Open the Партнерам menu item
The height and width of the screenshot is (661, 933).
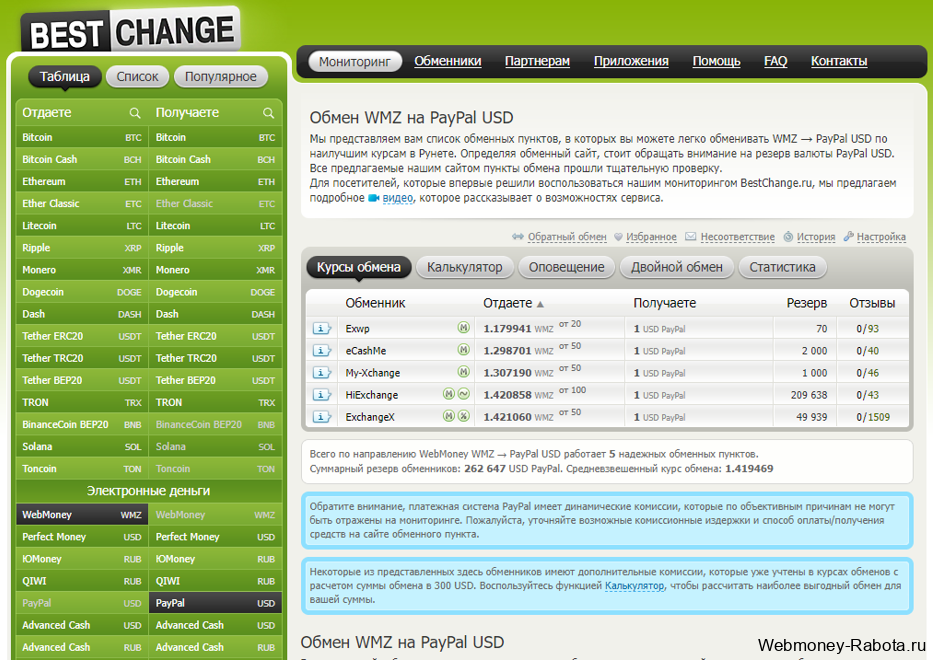(x=537, y=61)
